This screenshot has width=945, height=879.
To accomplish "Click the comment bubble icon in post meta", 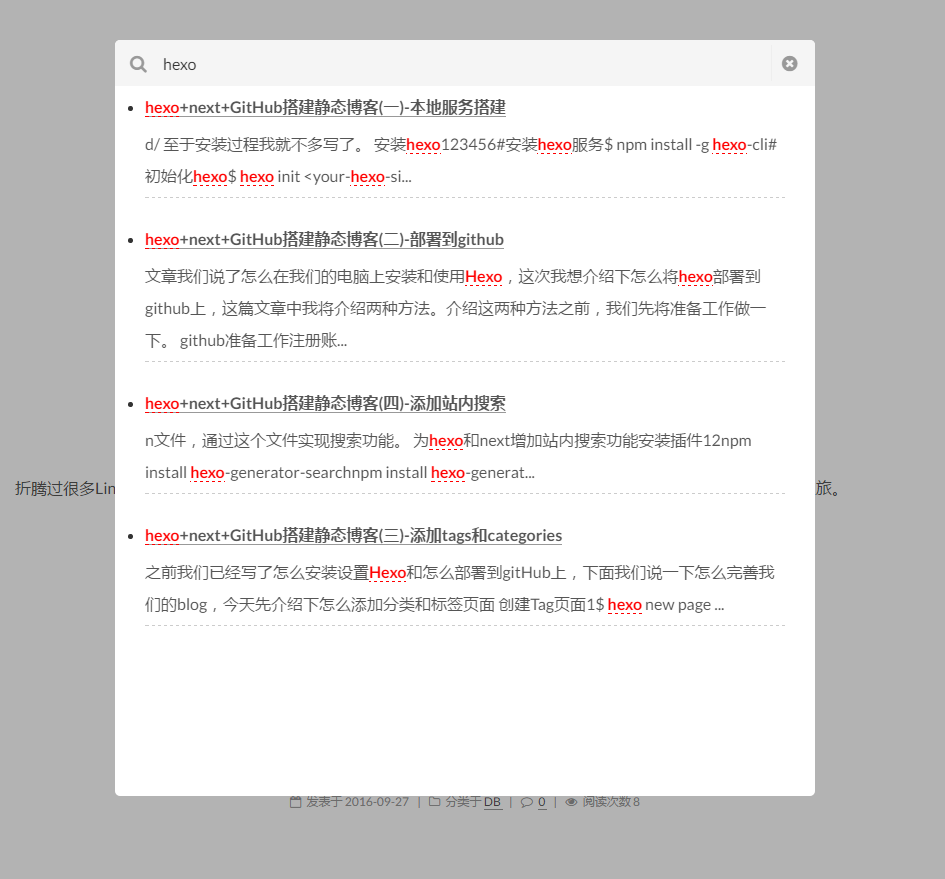I will 526,802.
